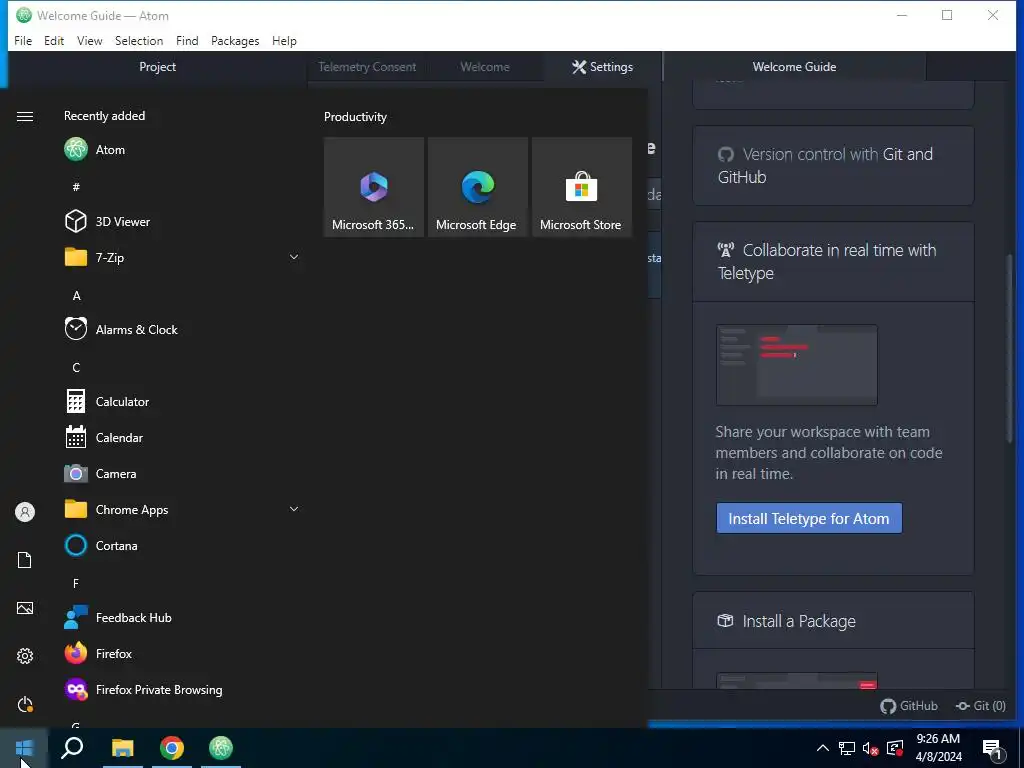Select the Settings tab
The height and width of the screenshot is (768, 1024).
pyautogui.click(x=602, y=67)
